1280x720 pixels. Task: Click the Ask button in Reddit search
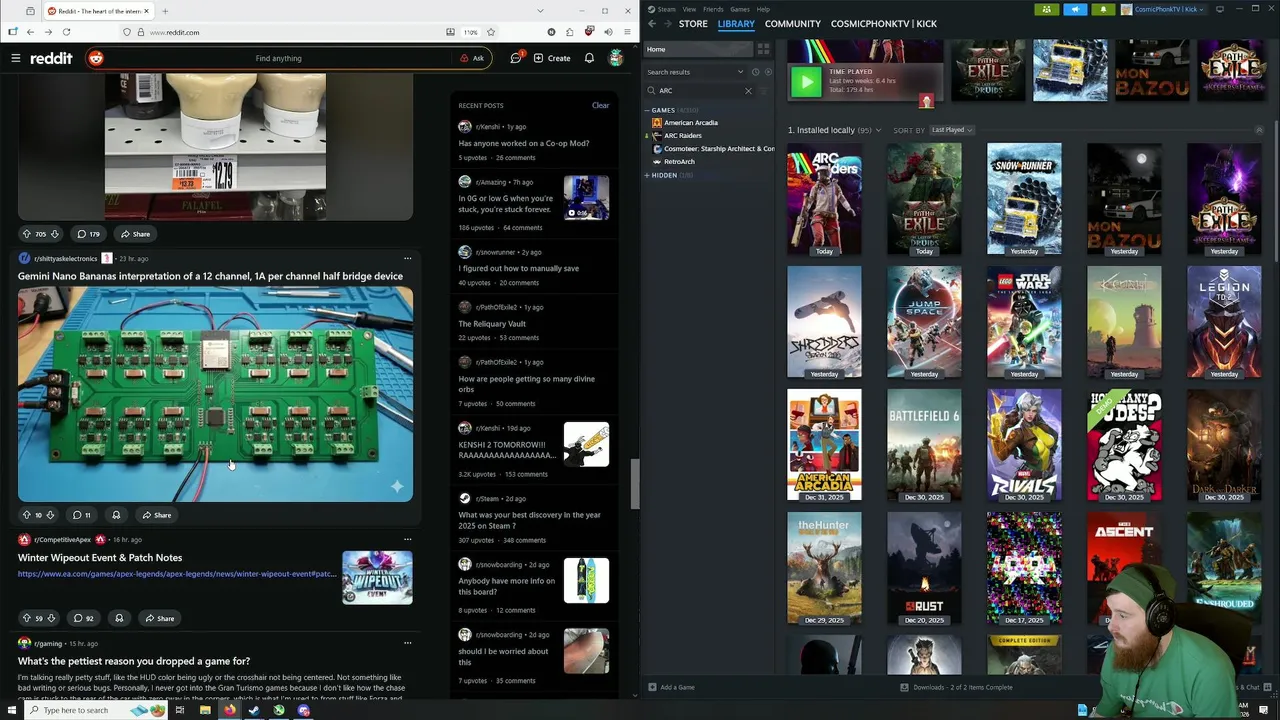point(472,58)
